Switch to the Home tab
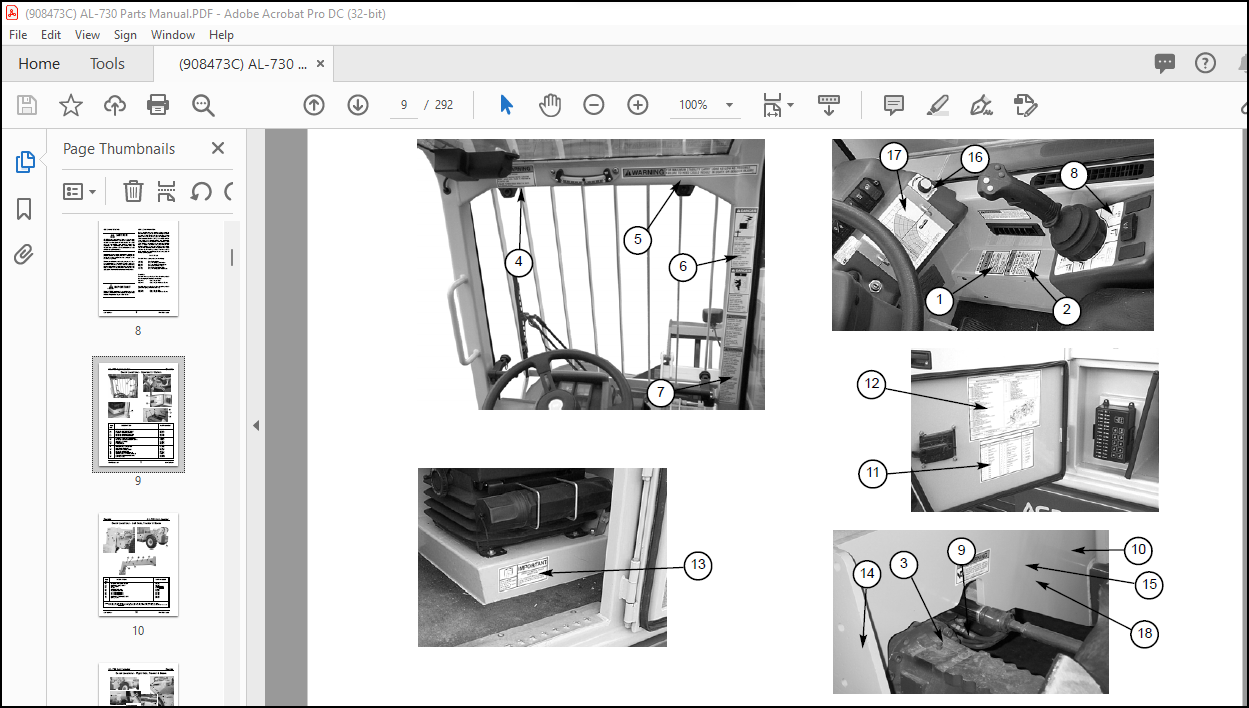 click(x=39, y=63)
